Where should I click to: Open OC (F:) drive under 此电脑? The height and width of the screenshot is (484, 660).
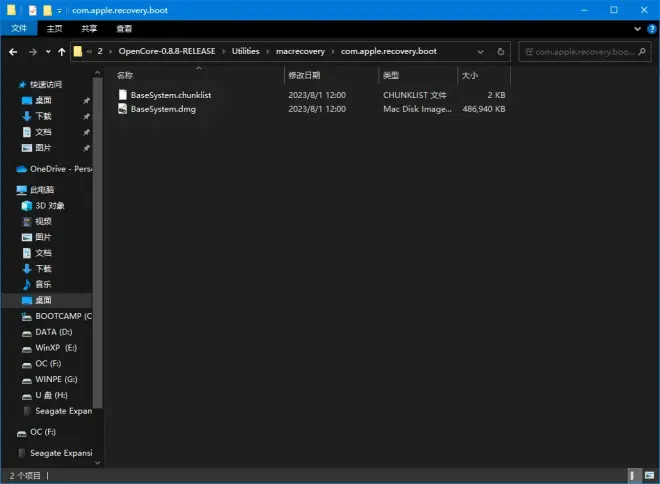coord(48,364)
